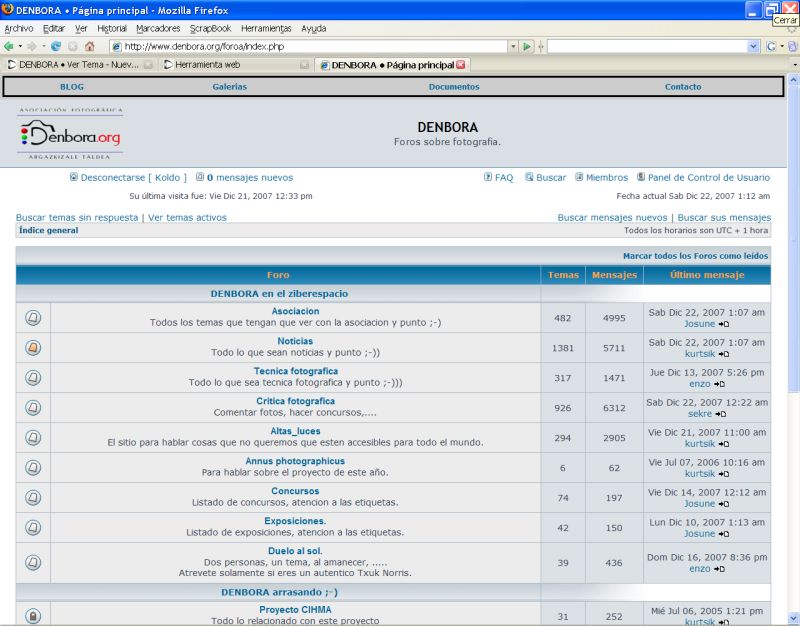The width and height of the screenshot is (800, 626).
Task: Open latest post arrow in Critica fotografica row
Action: click(720, 414)
